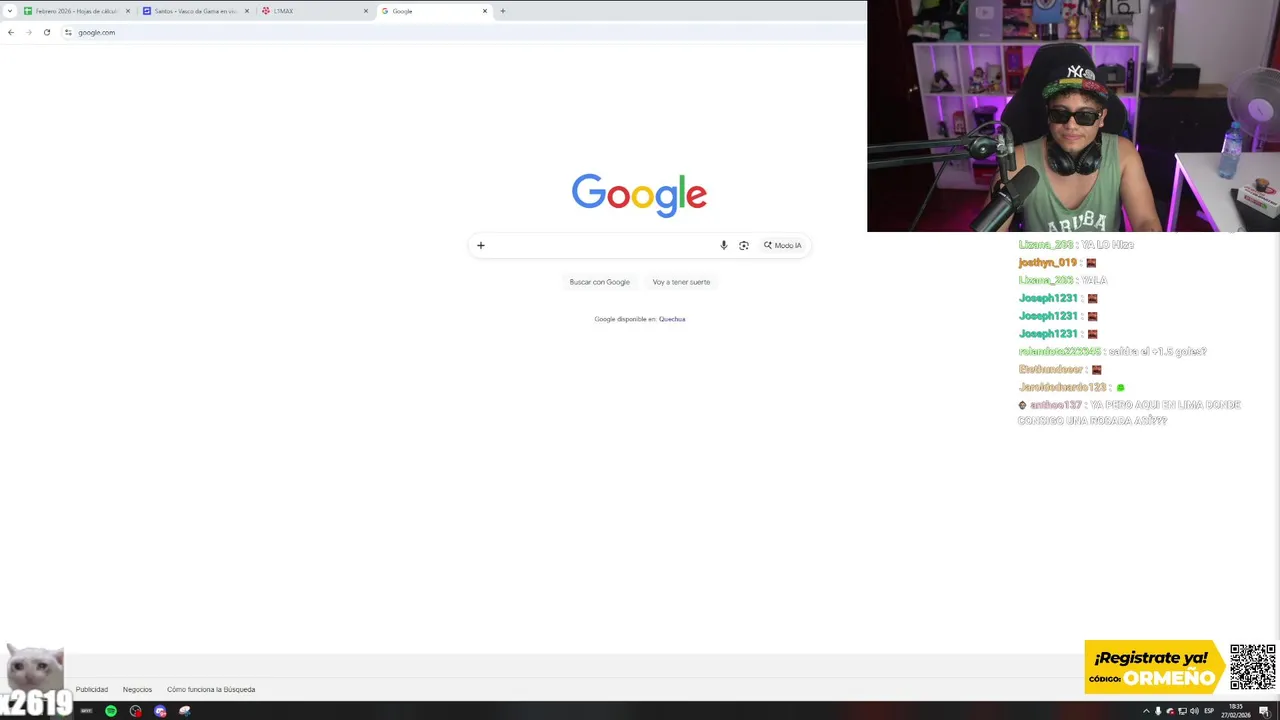Change the ESP input language
The height and width of the screenshot is (720, 1280).
click(x=1209, y=711)
